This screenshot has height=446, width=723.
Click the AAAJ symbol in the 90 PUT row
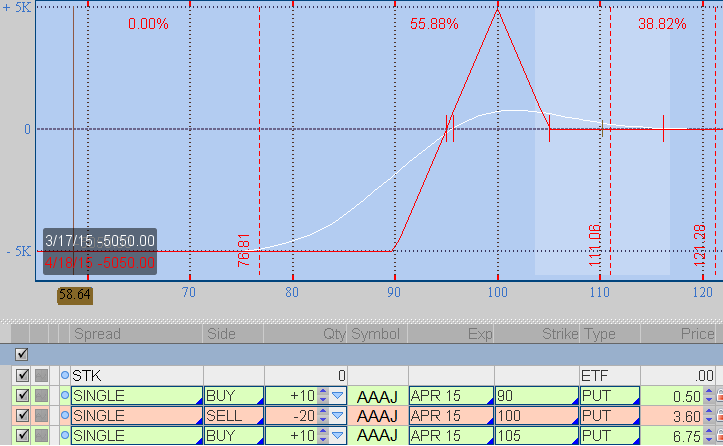[x=377, y=396]
